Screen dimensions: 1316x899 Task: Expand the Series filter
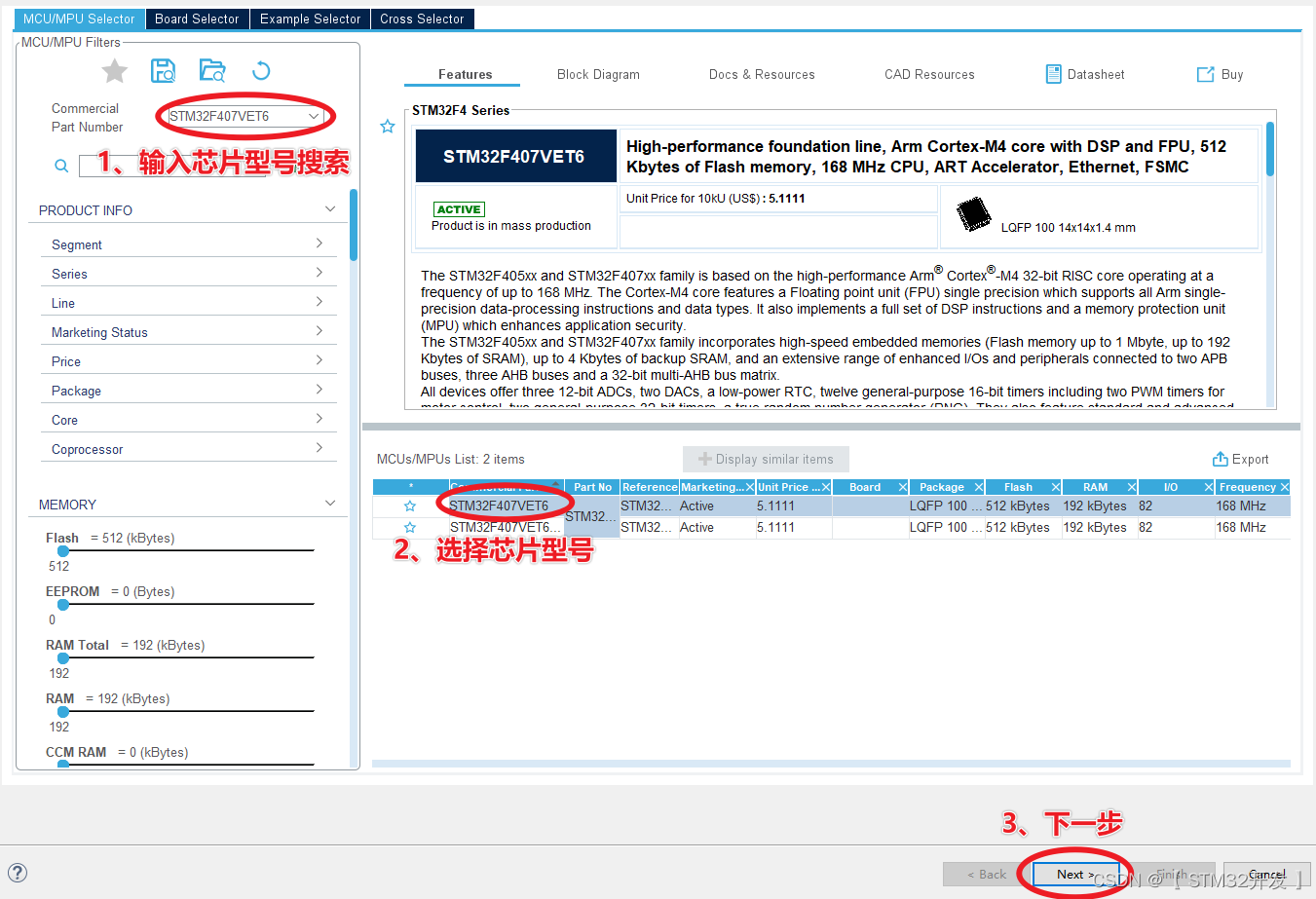coord(188,274)
